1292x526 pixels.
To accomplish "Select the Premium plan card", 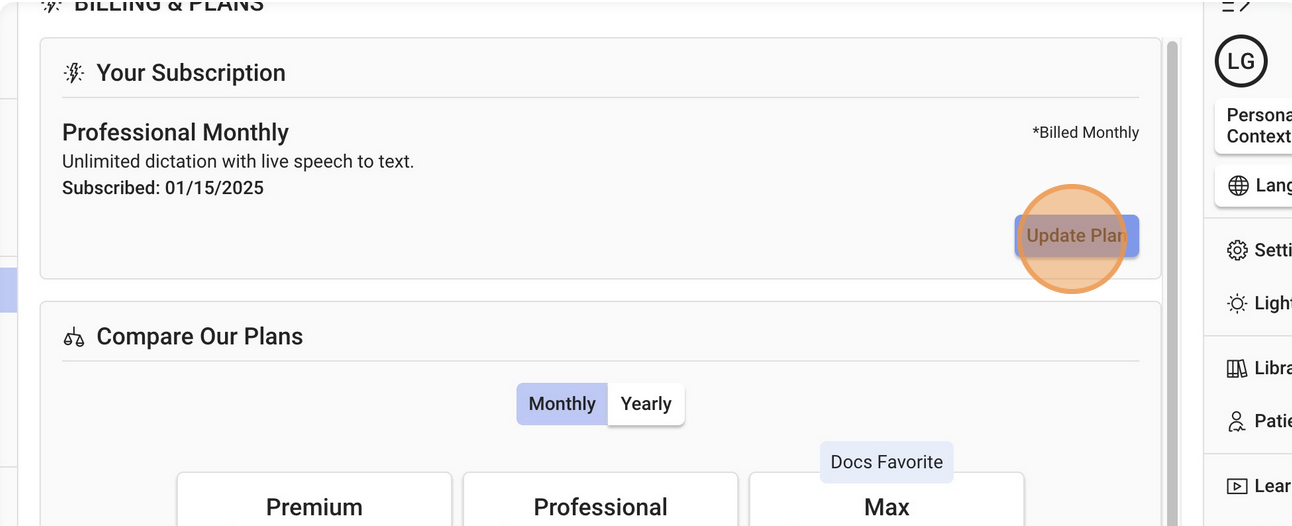I will (x=314, y=506).
